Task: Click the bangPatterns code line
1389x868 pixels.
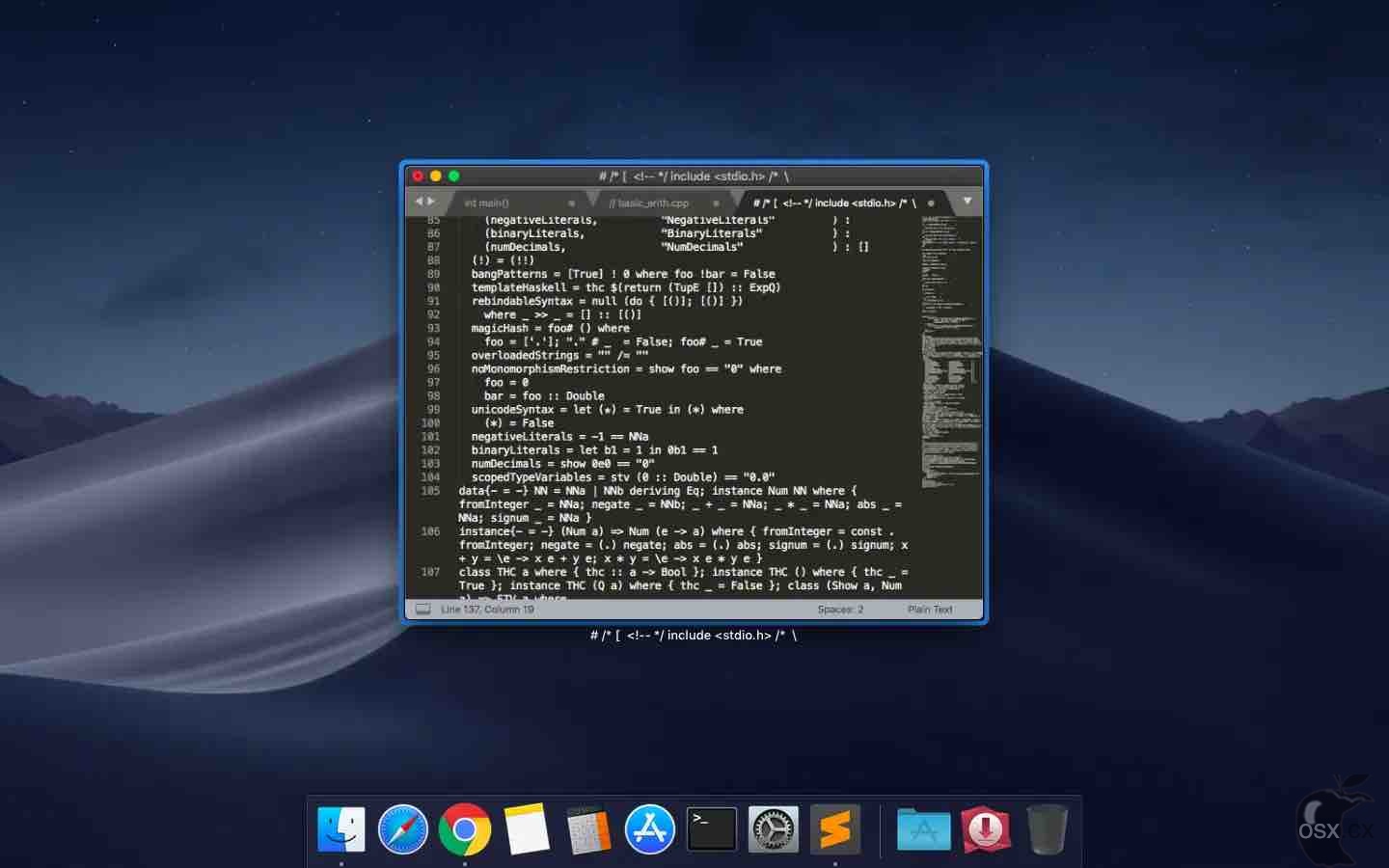Action: 623,274
